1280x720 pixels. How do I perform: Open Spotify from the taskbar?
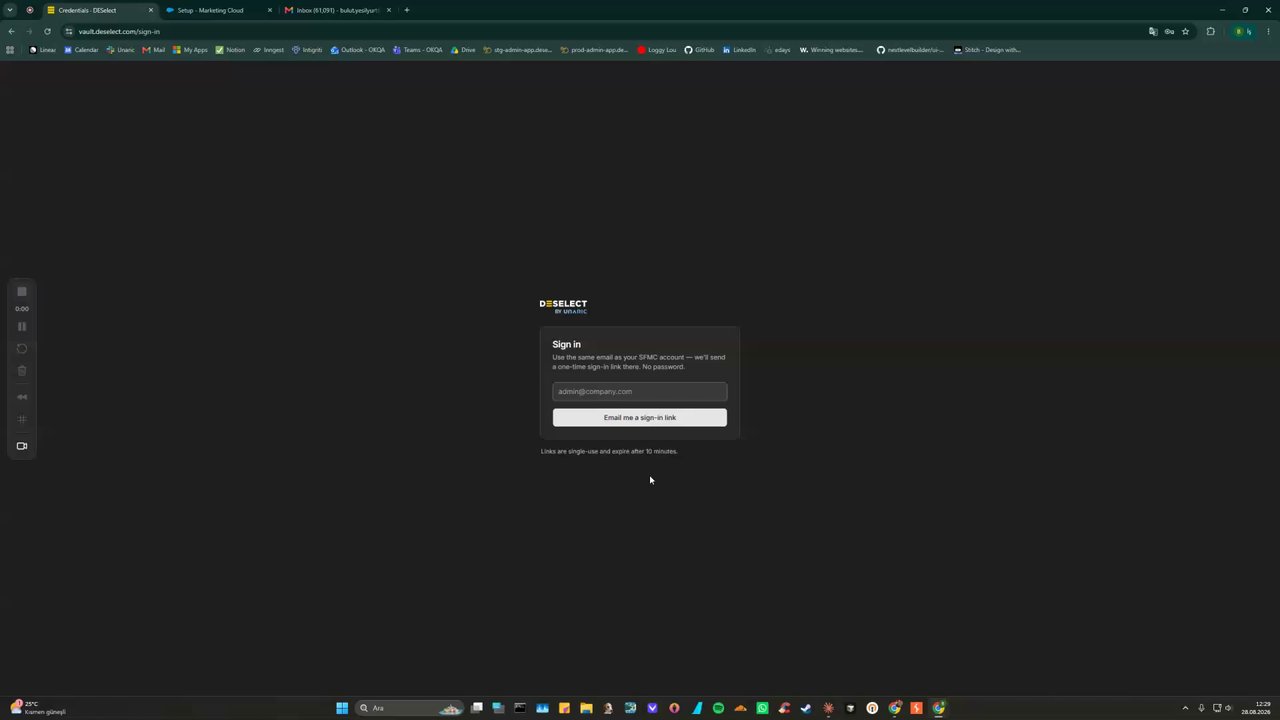(718, 708)
